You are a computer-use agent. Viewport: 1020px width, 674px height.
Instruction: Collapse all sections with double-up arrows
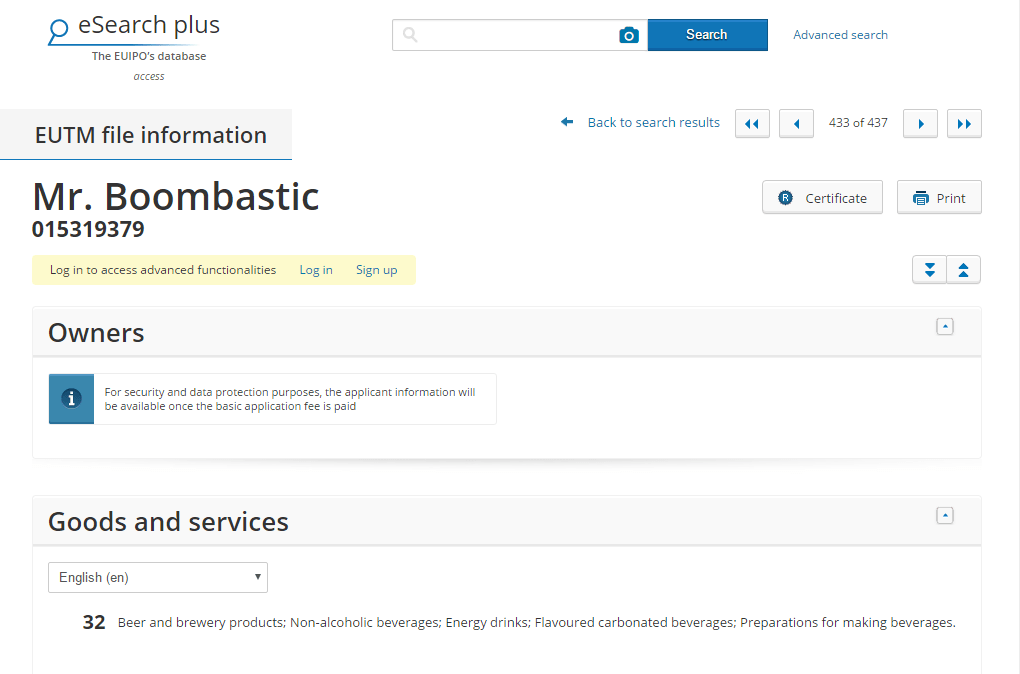coord(963,270)
